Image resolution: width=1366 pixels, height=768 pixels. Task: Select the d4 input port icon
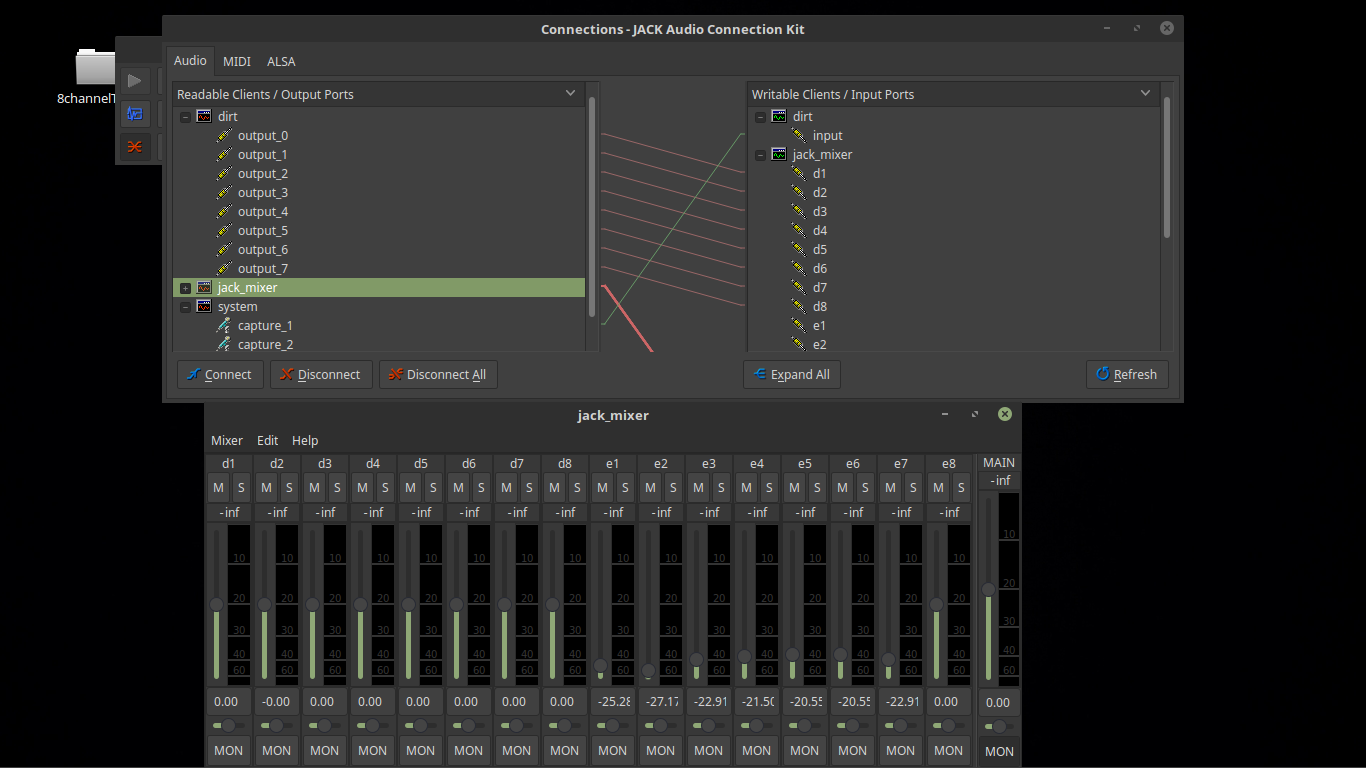coord(799,231)
